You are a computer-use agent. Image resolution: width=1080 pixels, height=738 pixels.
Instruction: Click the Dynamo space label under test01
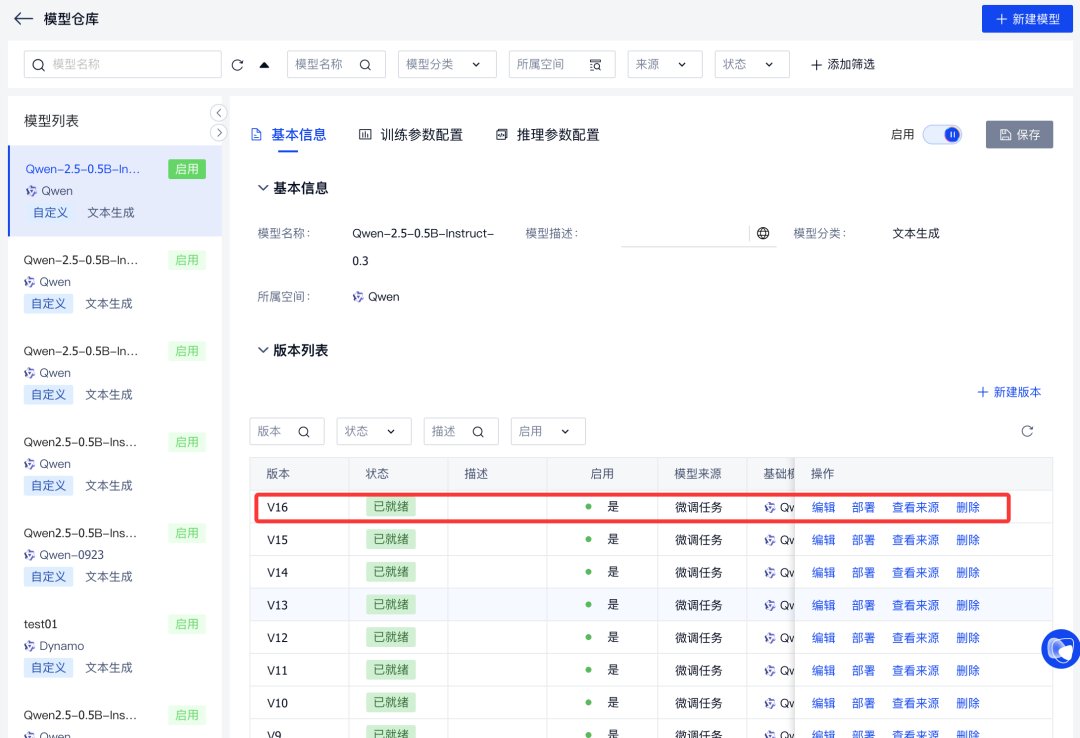point(62,646)
